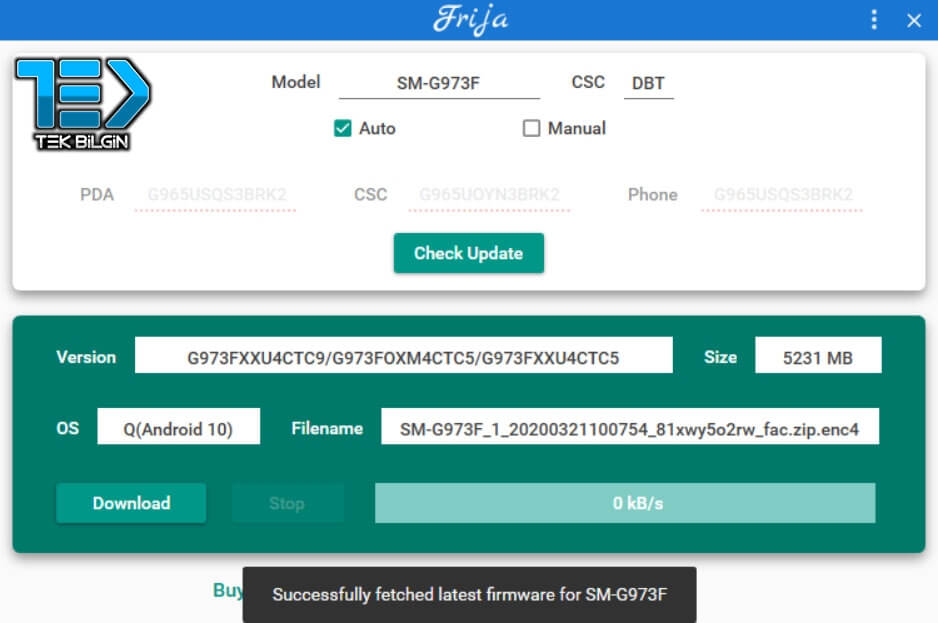This screenshot has width=938, height=623.
Task: Click the Tek Bilgin logo
Action: click(x=83, y=104)
